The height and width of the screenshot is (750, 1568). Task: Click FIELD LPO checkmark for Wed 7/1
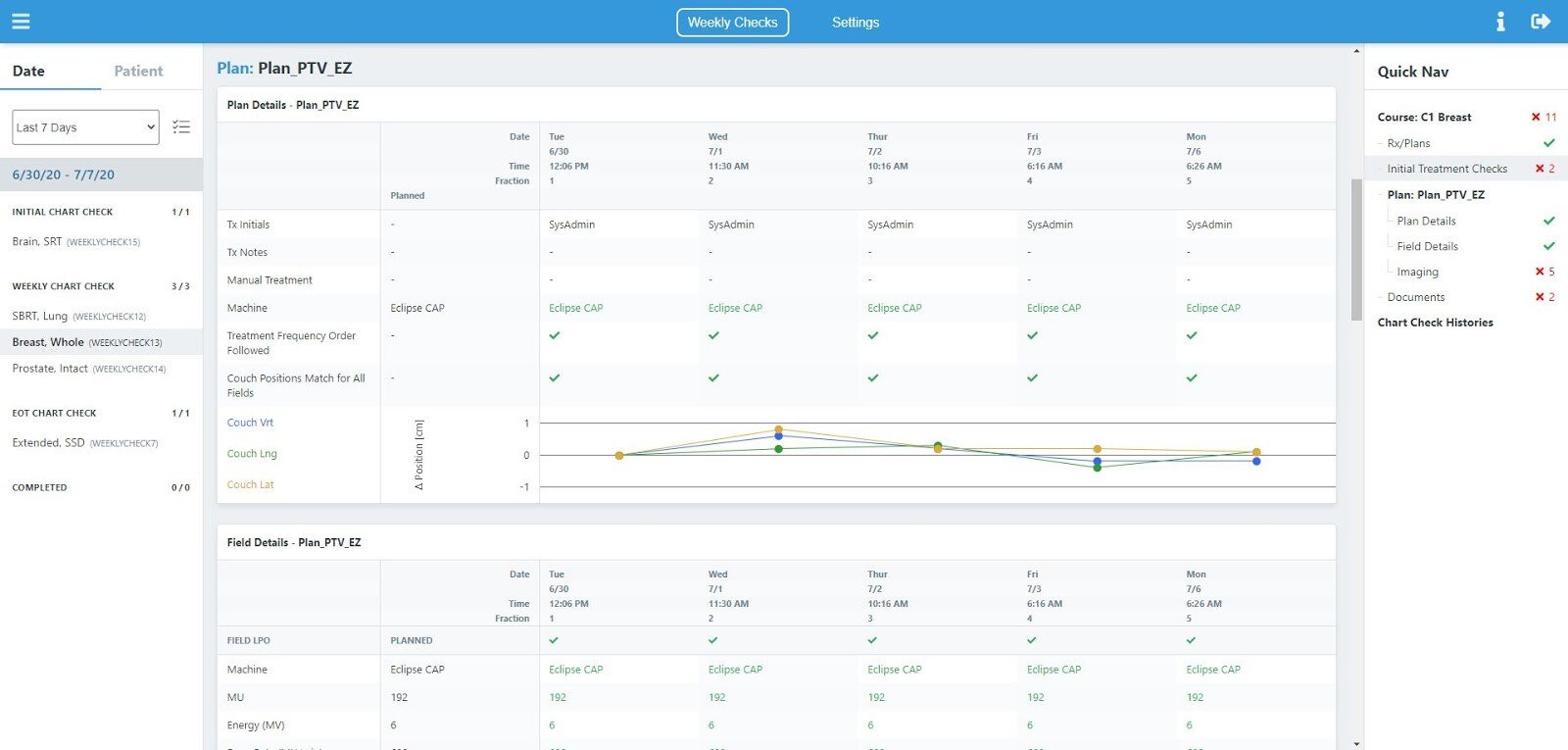[713, 640]
